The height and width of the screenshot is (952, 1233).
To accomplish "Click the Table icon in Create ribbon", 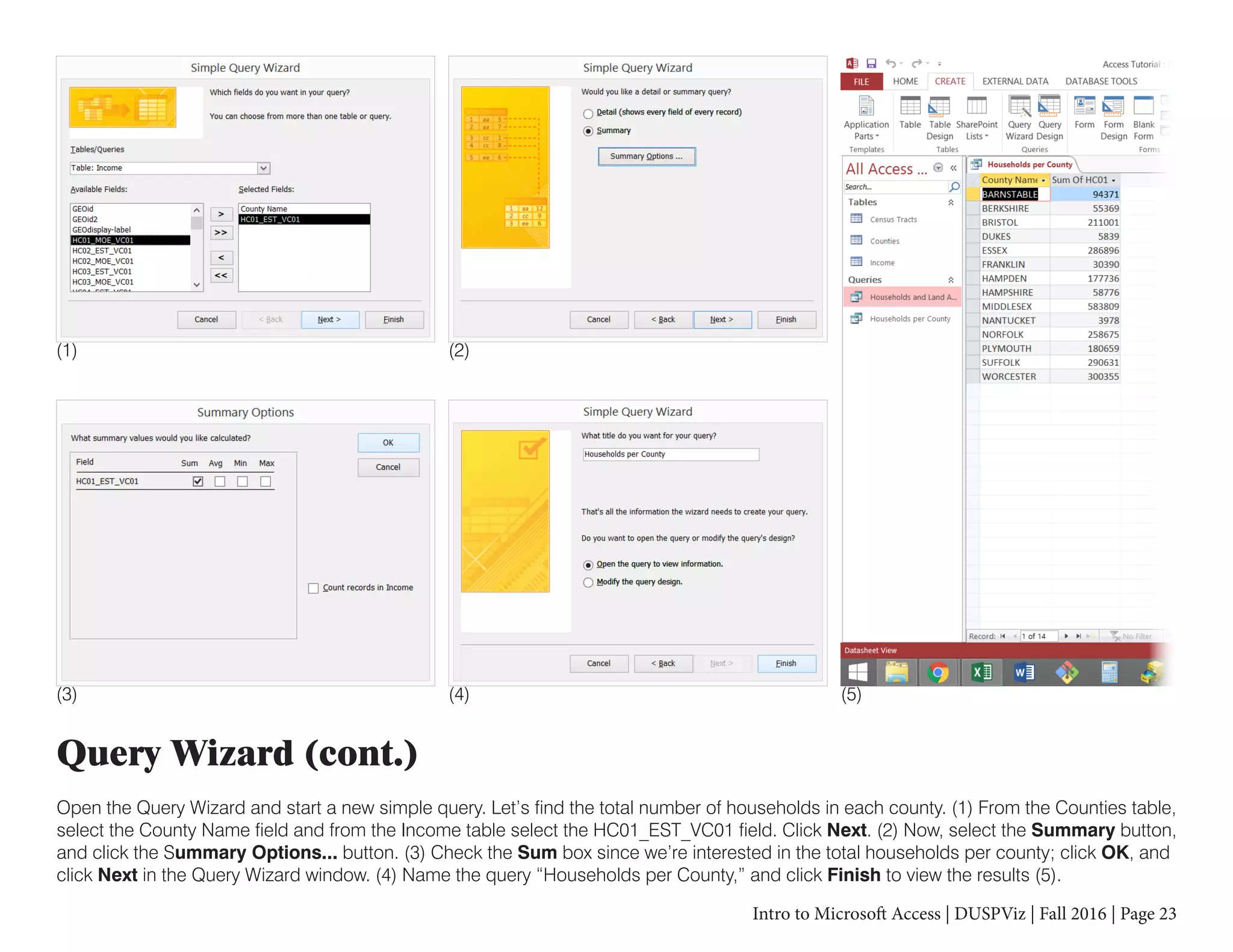I will [x=910, y=113].
